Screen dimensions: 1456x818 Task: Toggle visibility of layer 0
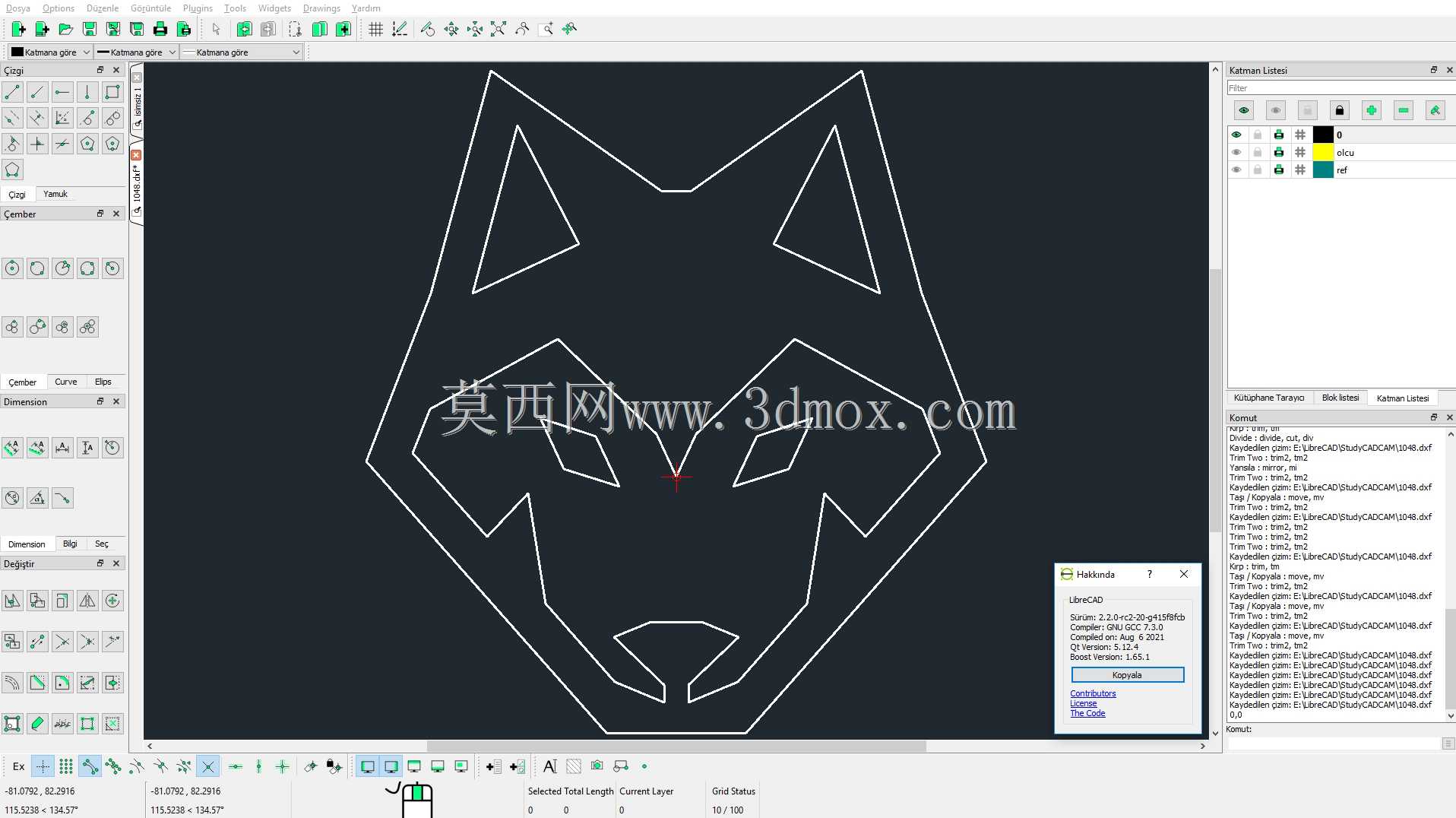tap(1236, 135)
